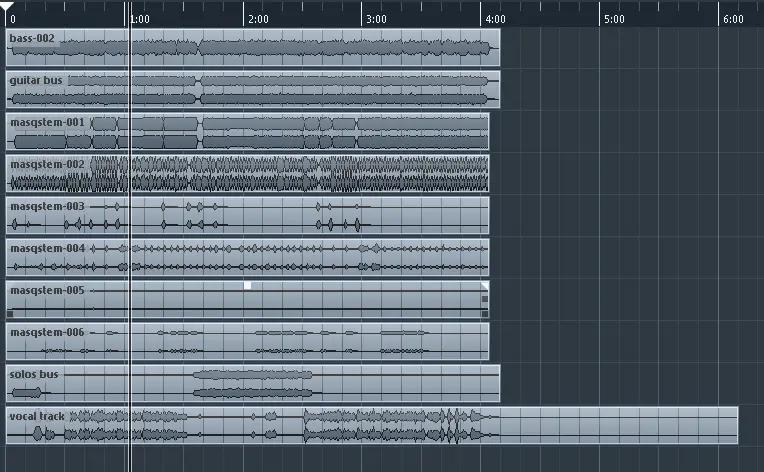Click masqstem-005's right-edge middle gray handle
764x472 pixels.
coord(485,299)
